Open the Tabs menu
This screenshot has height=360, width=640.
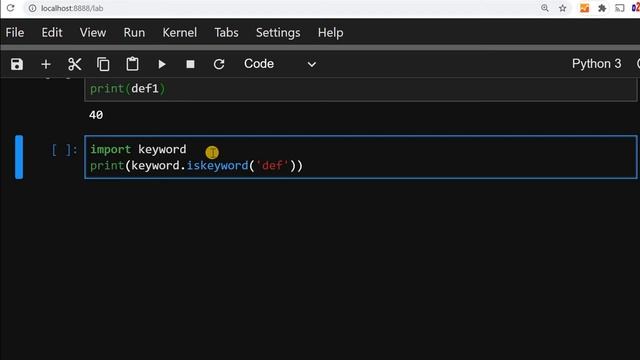226,33
